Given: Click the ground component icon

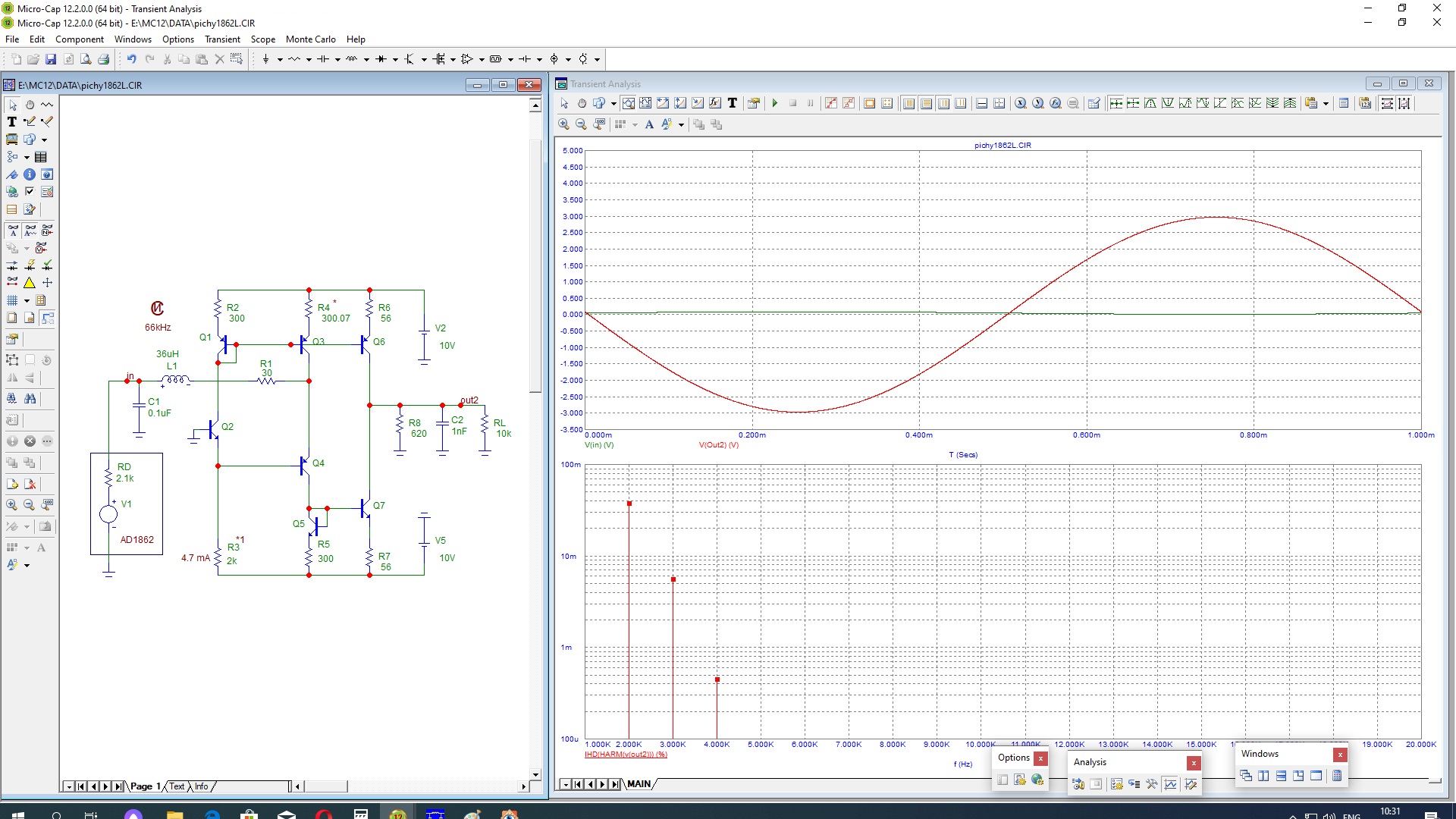Looking at the screenshot, I should [x=266, y=59].
